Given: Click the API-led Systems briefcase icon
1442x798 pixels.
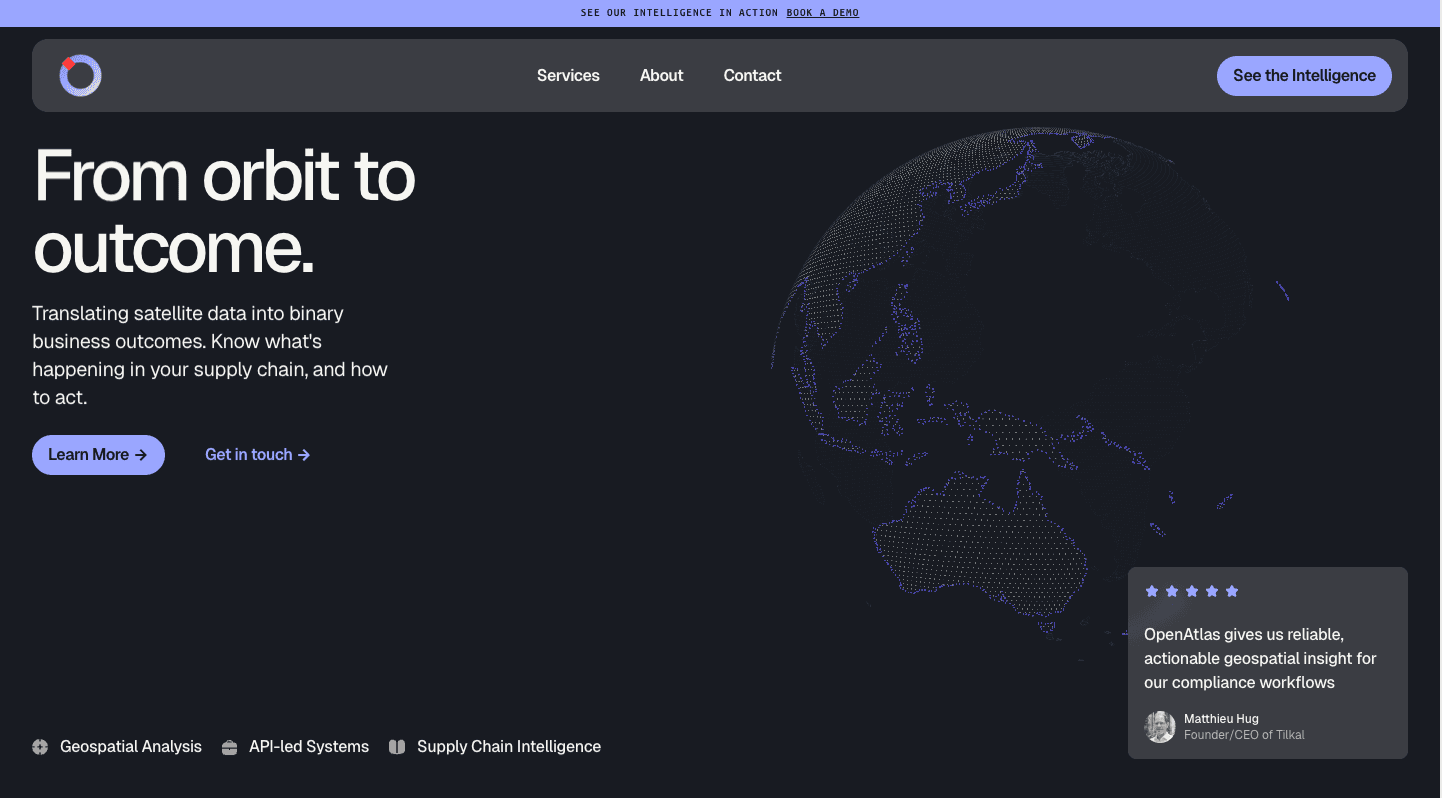Looking at the screenshot, I should [x=229, y=747].
